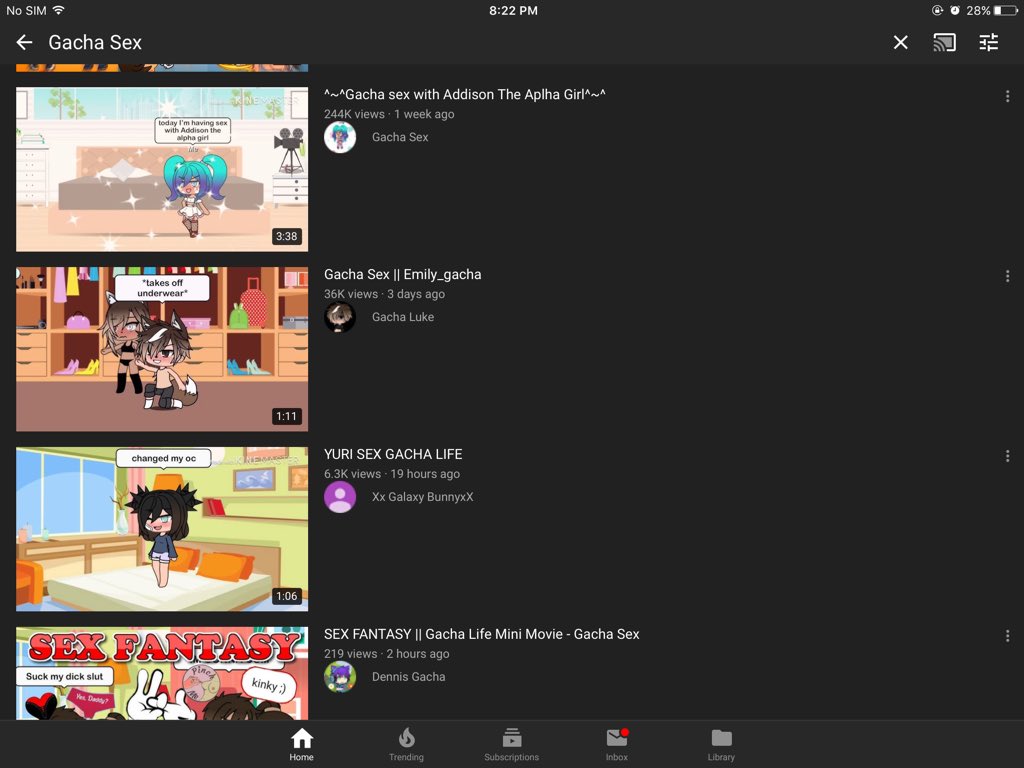Tap the 1:11 duration badge
The image size is (1024, 768).
tap(287, 416)
